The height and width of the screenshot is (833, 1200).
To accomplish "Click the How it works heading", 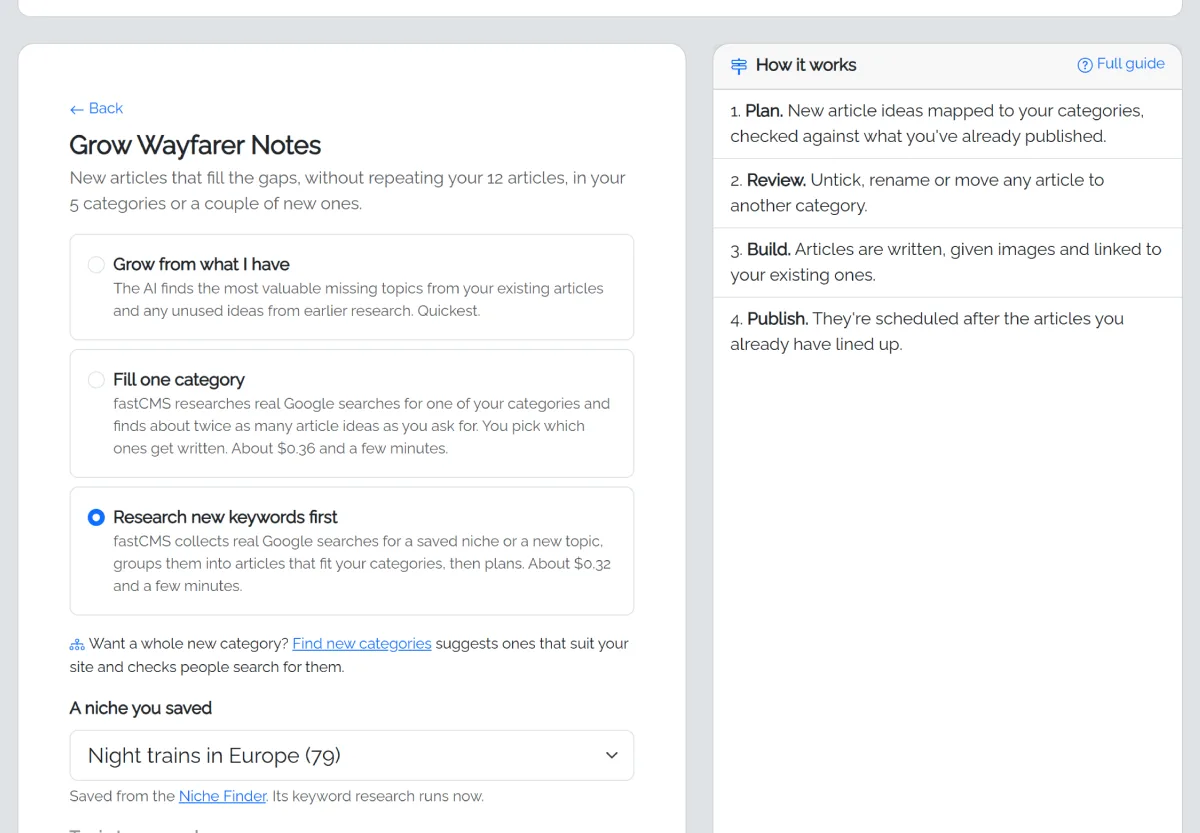I will tap(806, 65).
